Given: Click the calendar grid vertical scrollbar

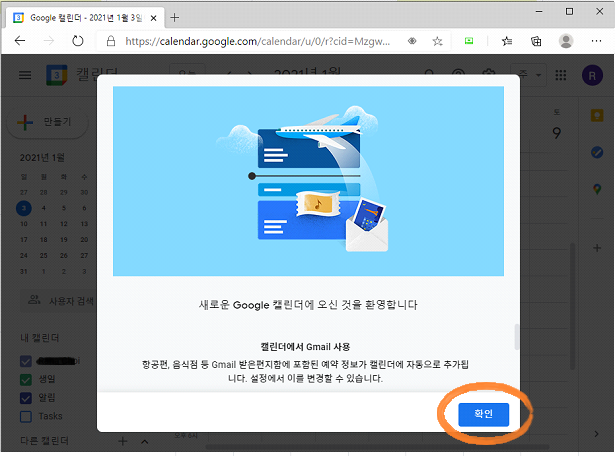Looking at the screenshot, I should pyautogui.click(x=572, y=306).
